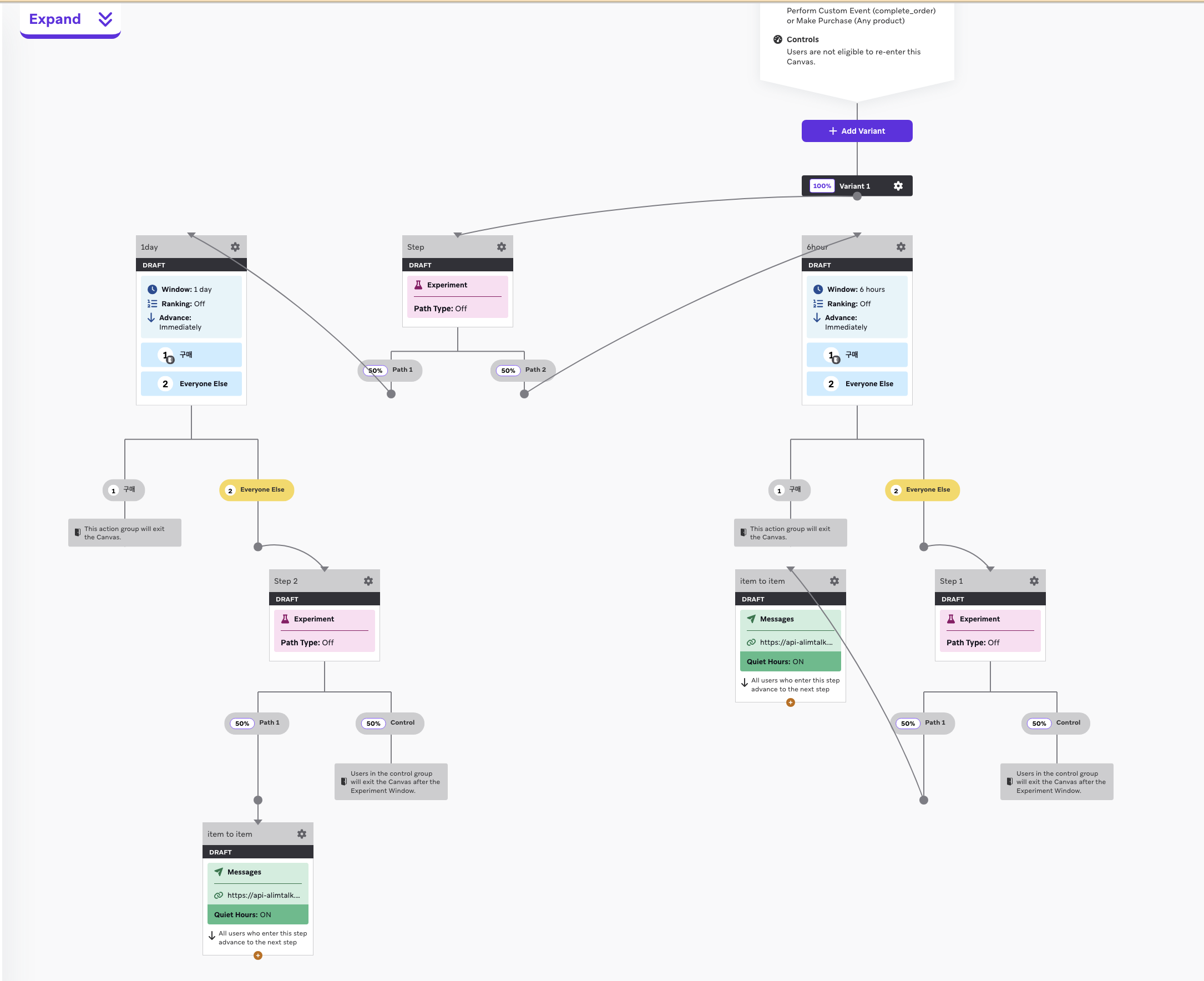Click gear icon on Variant 1 bar
Image resolution: width=1204 pixels, height=981 pixels.
coord(898,186)
